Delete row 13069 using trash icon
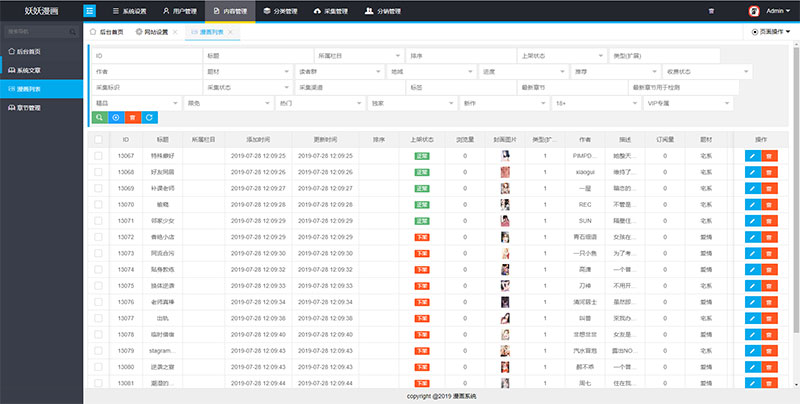 click(769, 188)
